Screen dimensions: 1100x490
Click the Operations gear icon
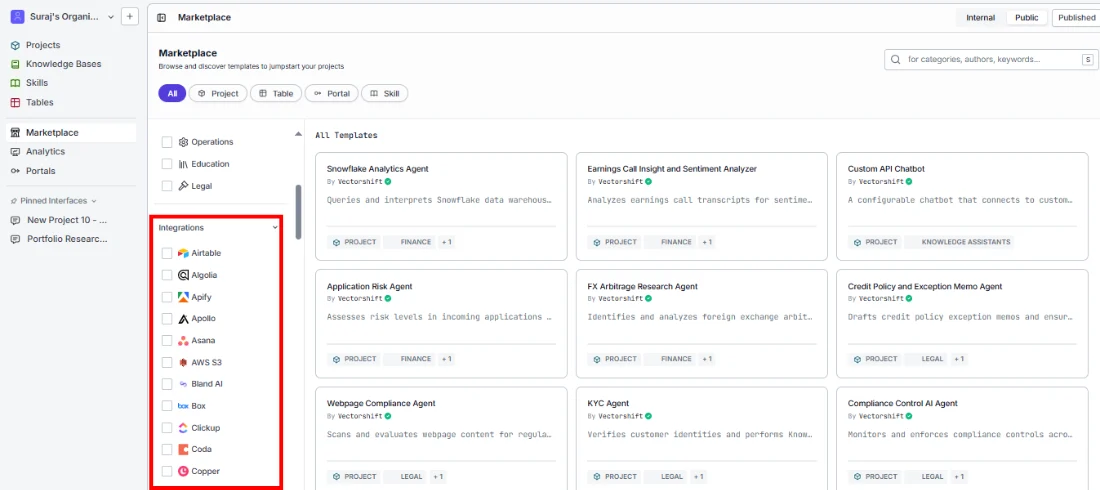point(184,142)
